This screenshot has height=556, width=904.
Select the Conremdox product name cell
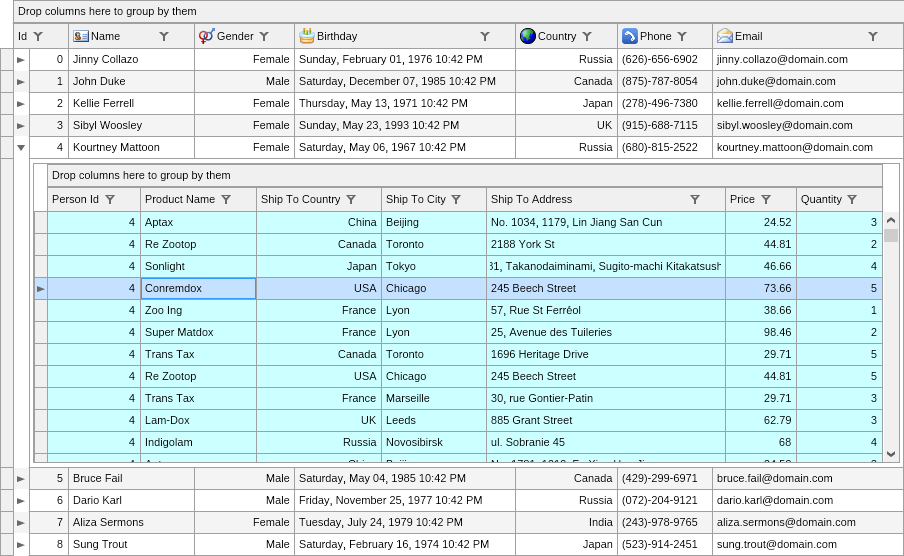pos(198,288)
